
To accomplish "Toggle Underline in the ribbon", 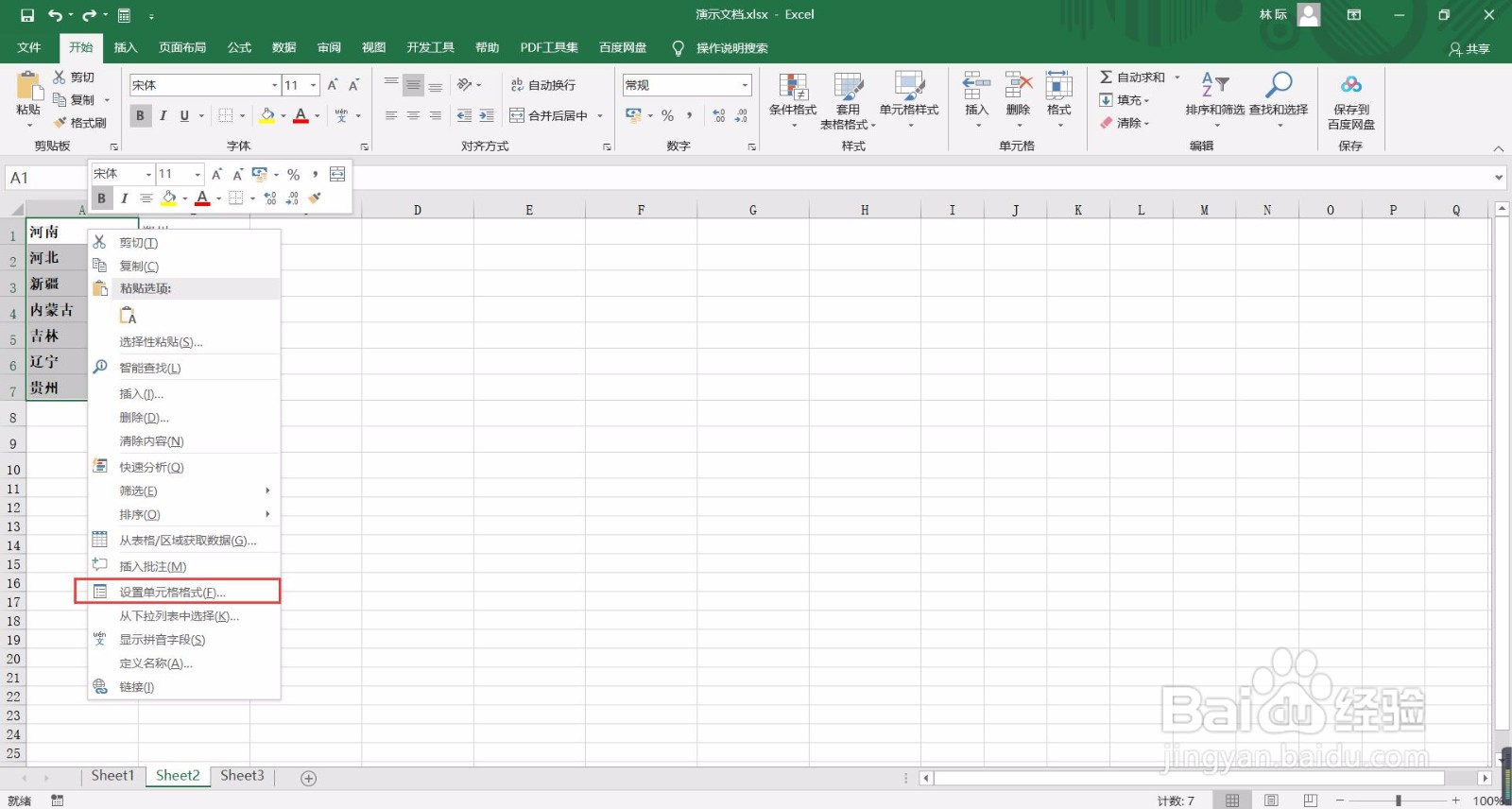I will pyautogui.click(x=184, y=115).
